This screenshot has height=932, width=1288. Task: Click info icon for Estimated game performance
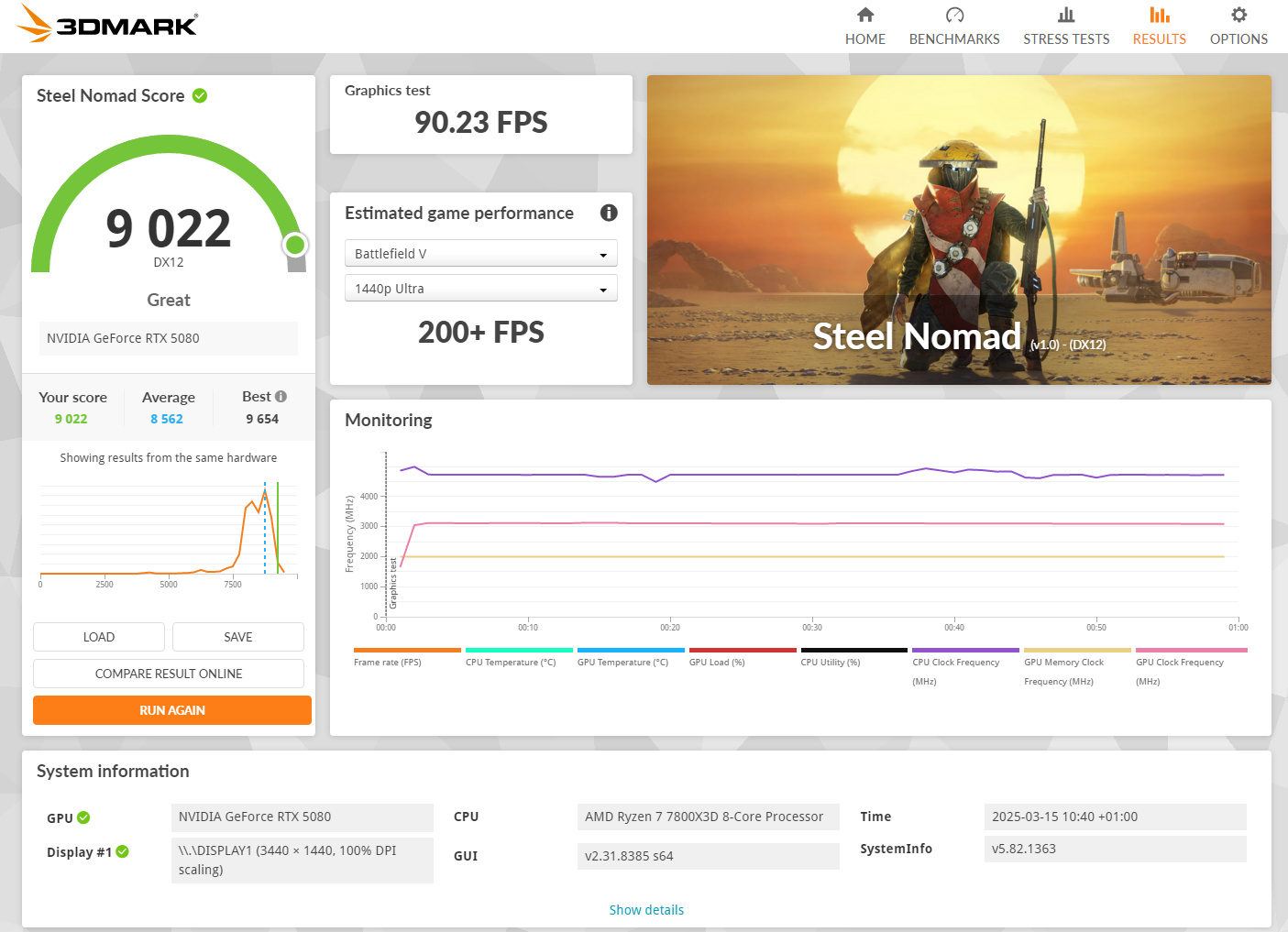[x=609, y=213]
